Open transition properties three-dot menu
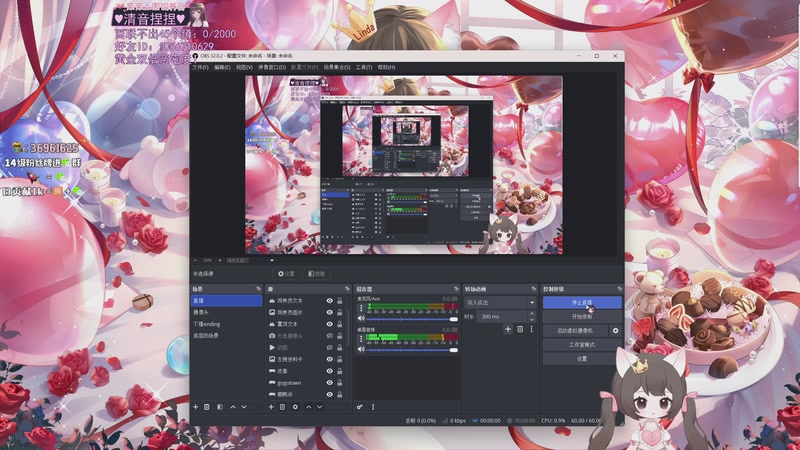Screen dimensions: 800x450 click(531, 330)
